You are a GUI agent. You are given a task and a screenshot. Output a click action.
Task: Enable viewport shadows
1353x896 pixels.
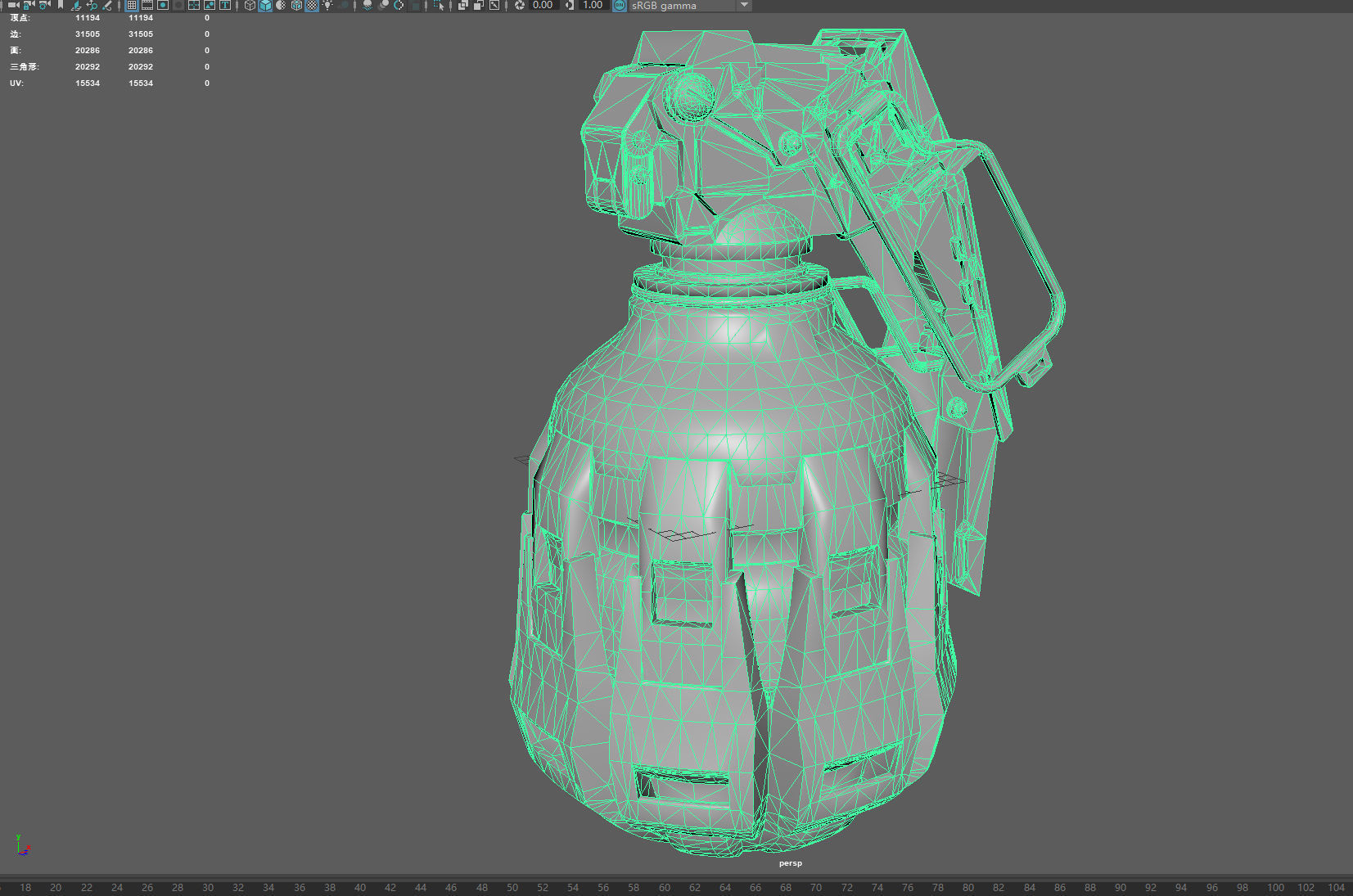point(368,5)
